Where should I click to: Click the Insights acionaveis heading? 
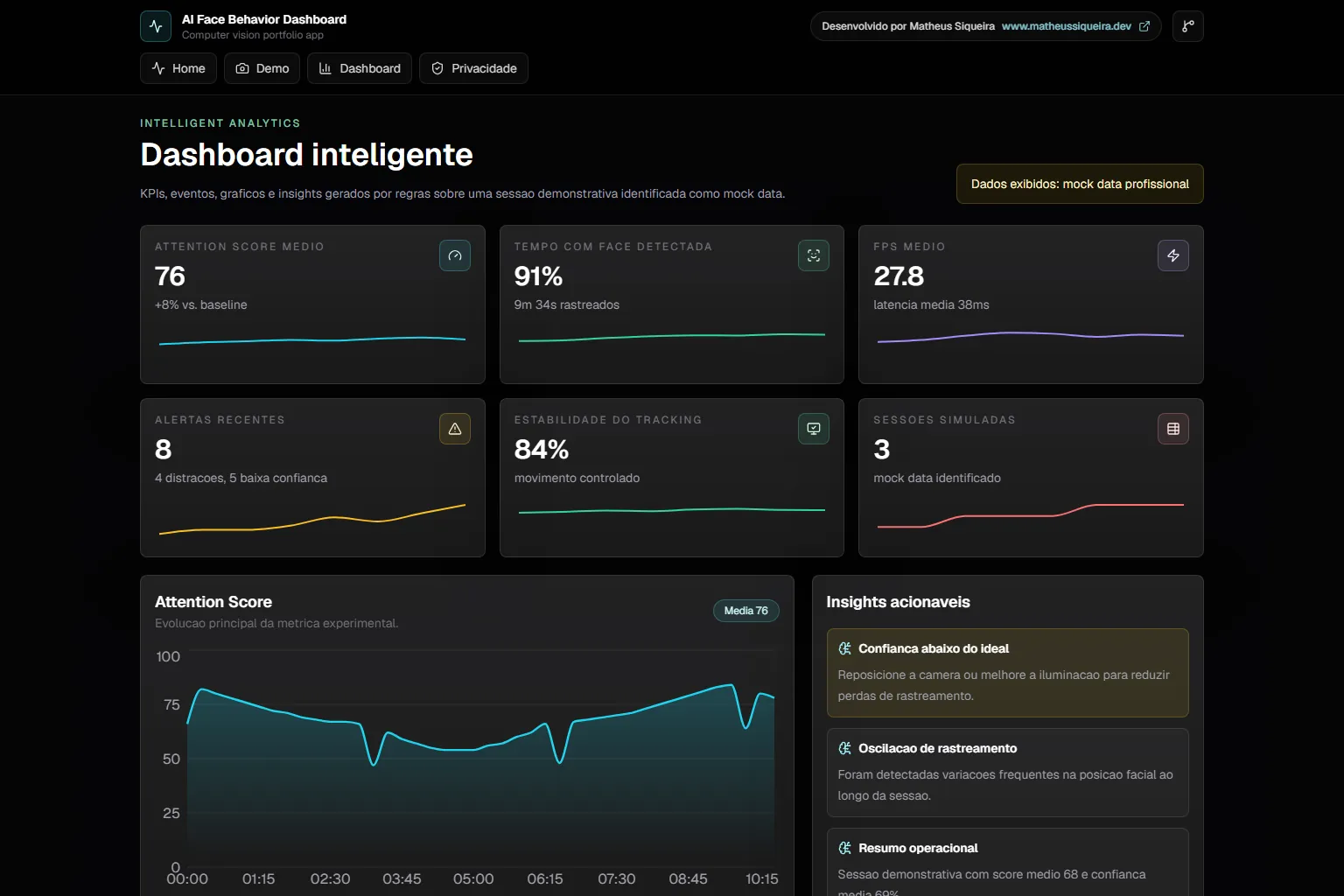899,602
